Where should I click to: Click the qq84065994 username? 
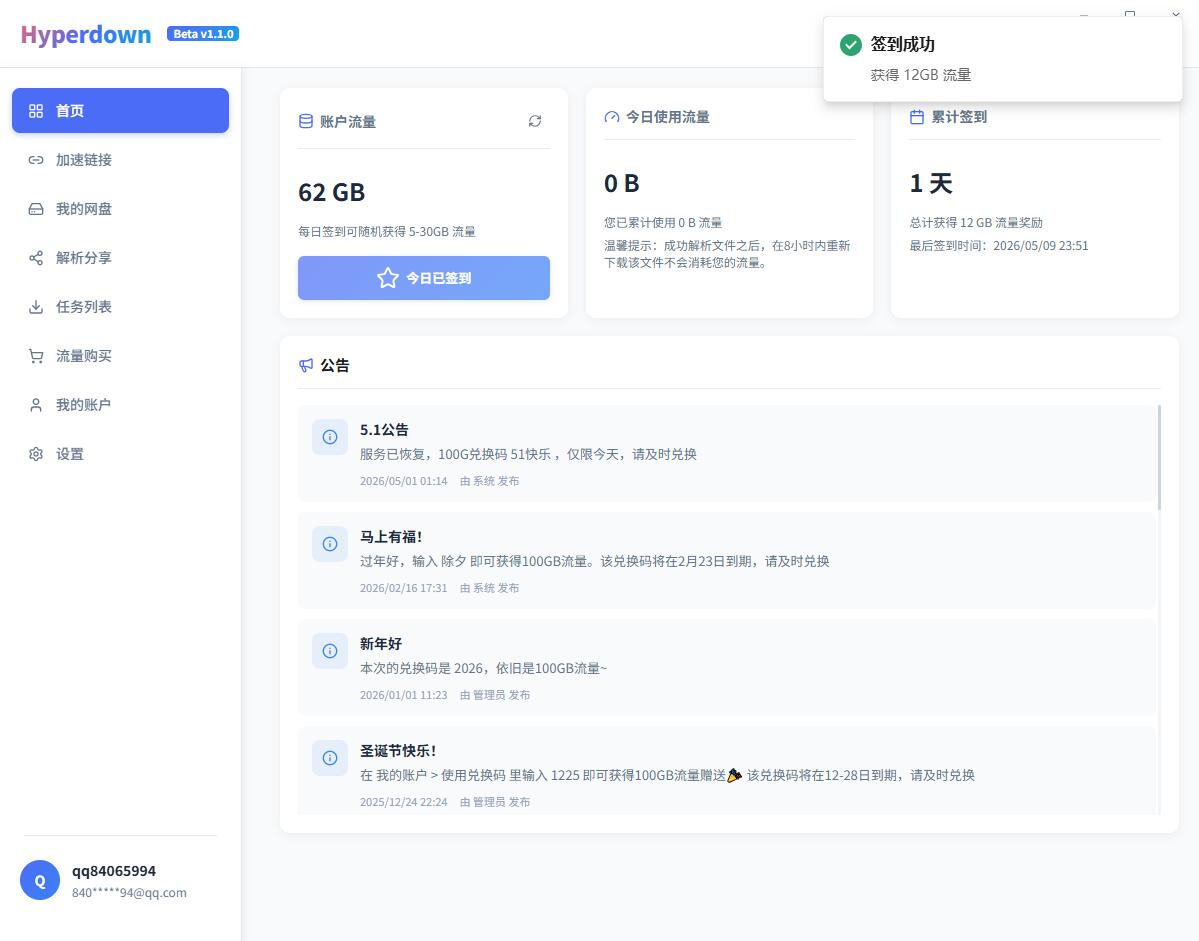pyautogui.click(x=114, y=871)
